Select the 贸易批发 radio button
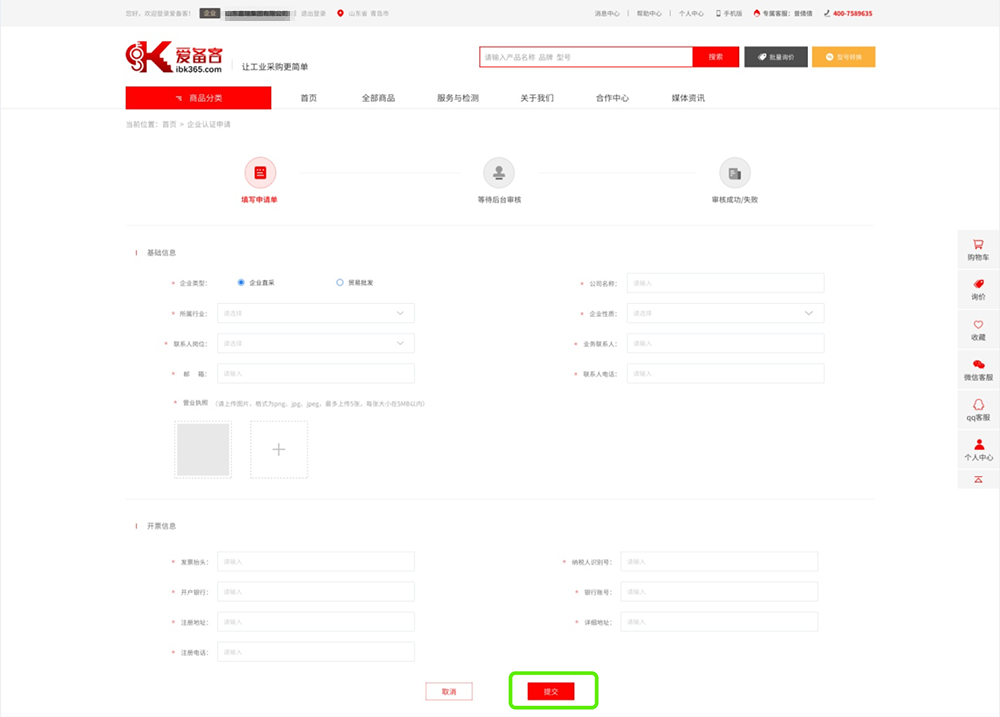Viewport: 1000px width, 717px height. pyautogui.click(x=339, y=283)
